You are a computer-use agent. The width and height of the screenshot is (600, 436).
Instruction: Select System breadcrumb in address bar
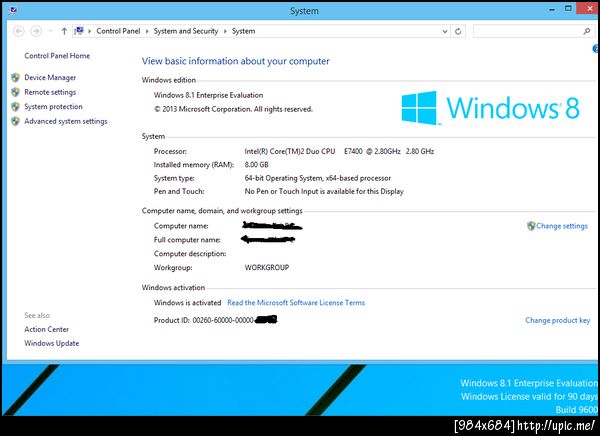click(x=243, y=31)
